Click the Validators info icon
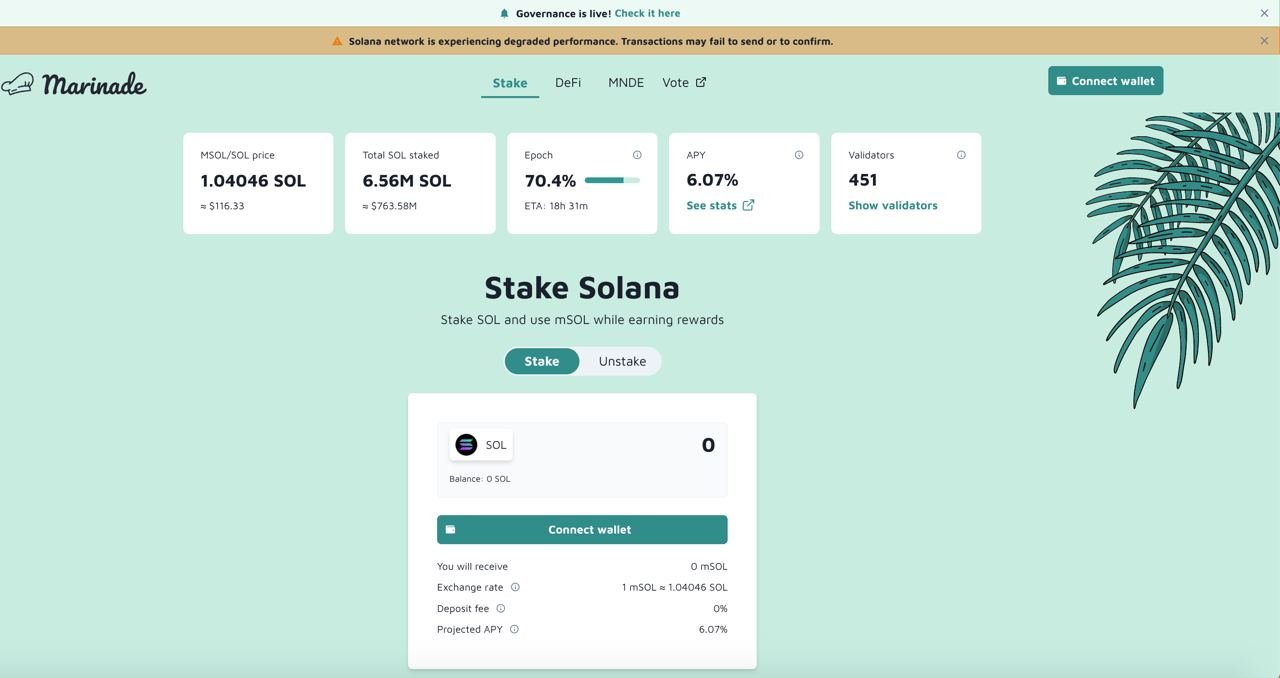The width and height of the screenshot is (1280, 678). click(x=961, y=155)
